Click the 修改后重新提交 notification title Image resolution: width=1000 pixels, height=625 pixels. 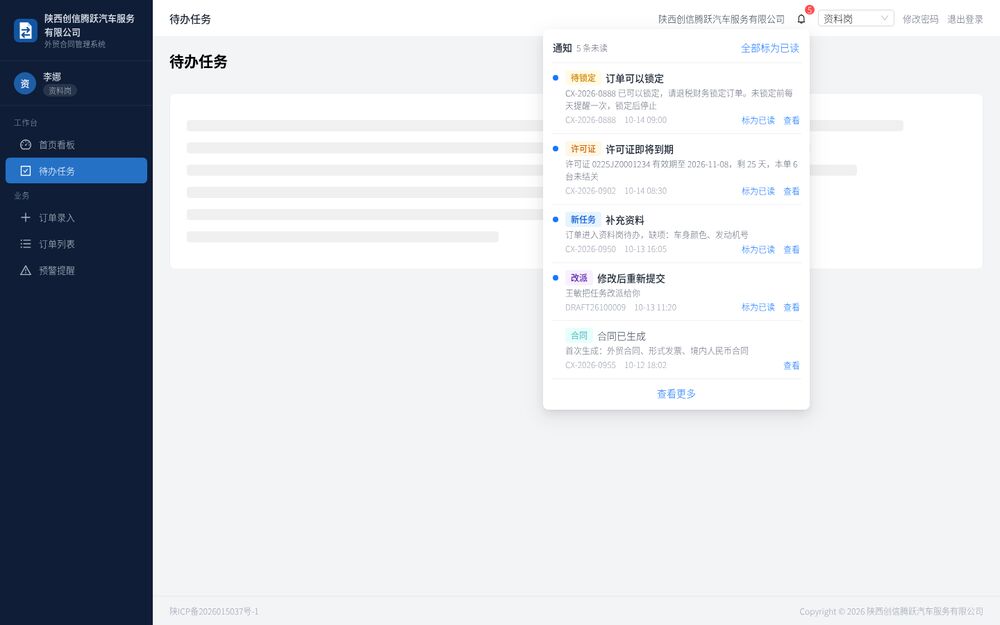631,278
